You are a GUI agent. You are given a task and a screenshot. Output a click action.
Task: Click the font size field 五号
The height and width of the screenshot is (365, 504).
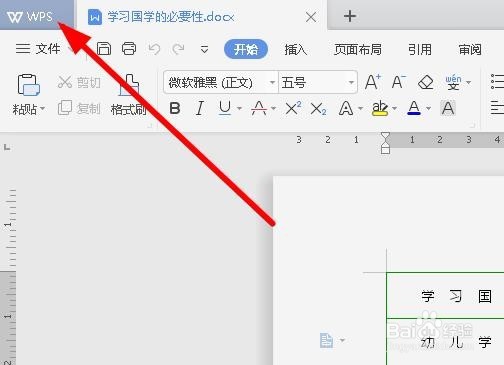pyautogui.click(x=312, y=82)
